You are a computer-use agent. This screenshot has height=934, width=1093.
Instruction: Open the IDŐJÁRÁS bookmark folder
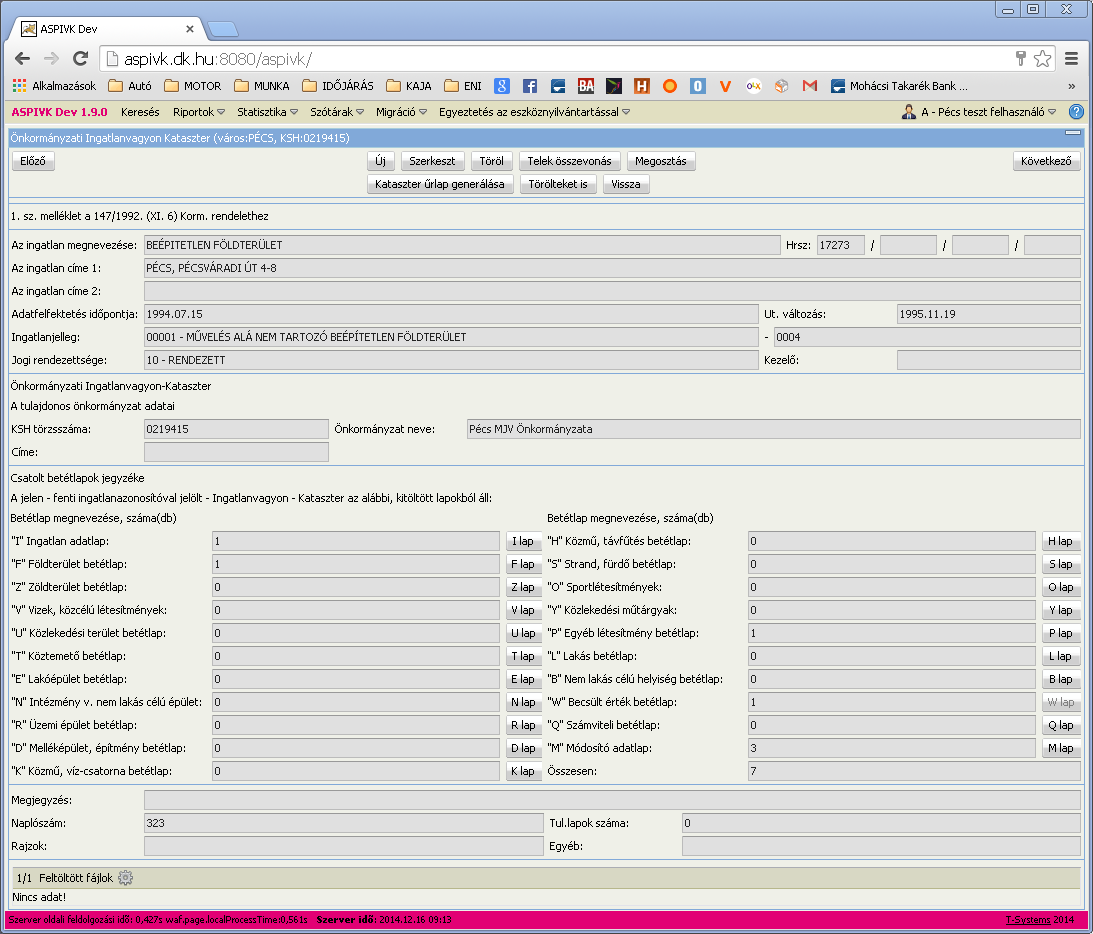(338, 86)
